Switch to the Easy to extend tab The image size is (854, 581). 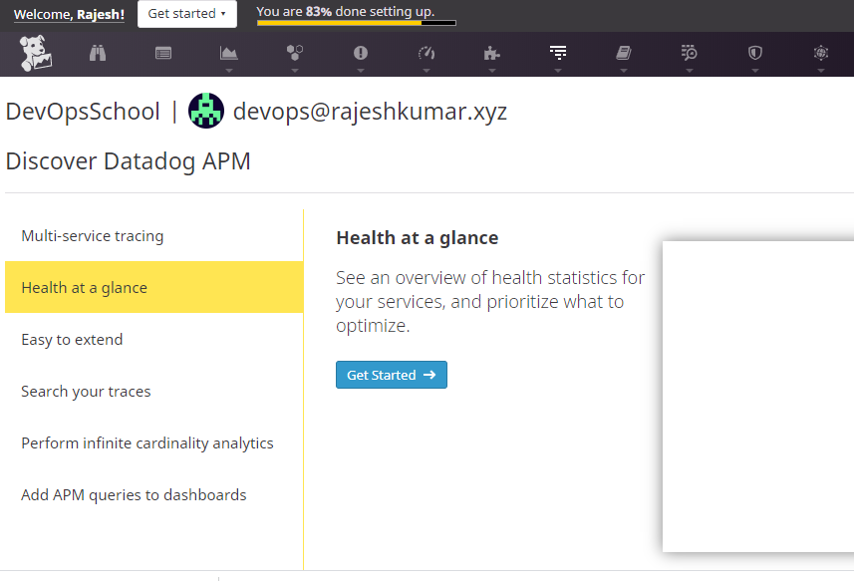pos(72,340)
